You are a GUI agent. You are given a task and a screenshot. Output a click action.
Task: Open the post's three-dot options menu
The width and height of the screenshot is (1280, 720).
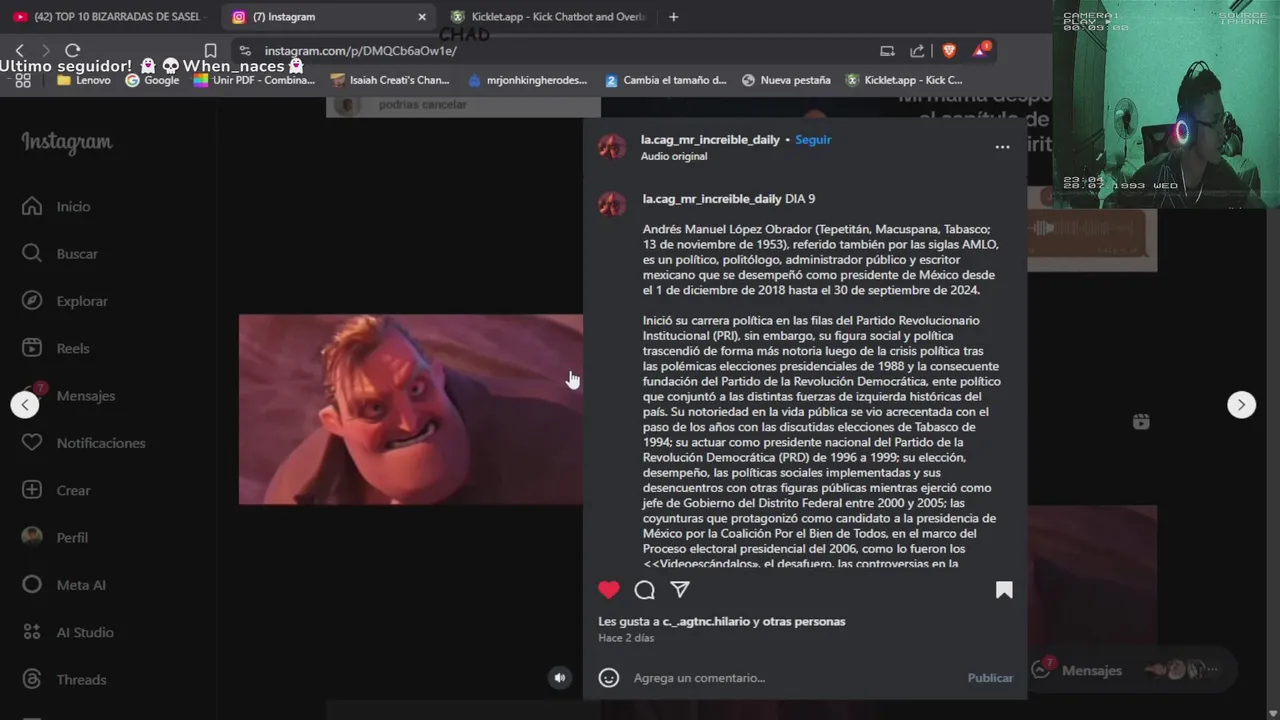[1002, 147]
